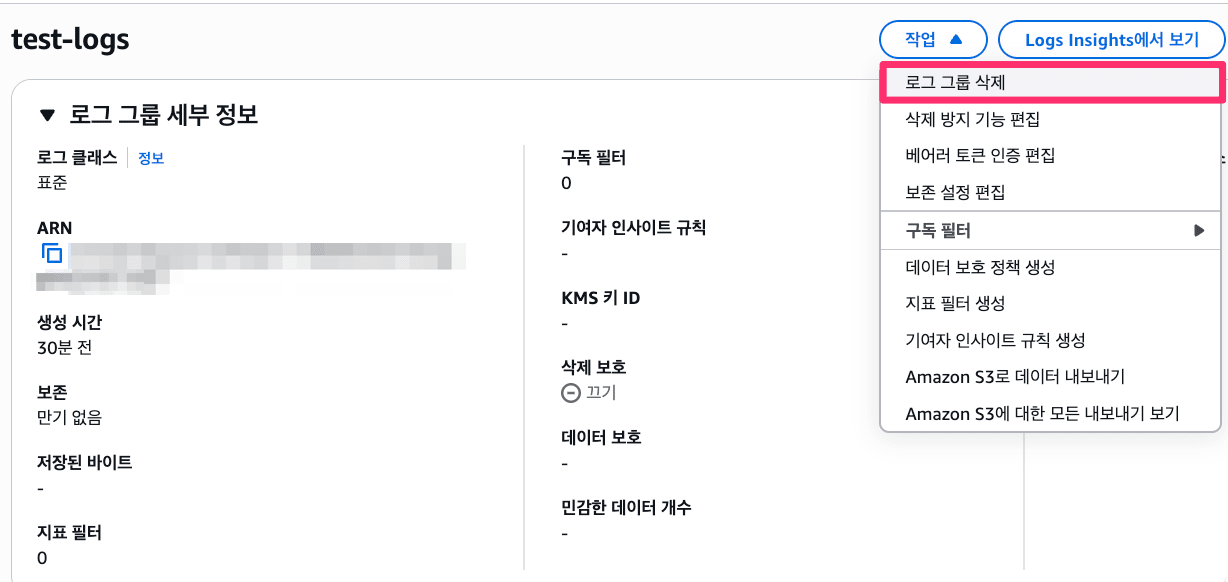This screenshot has width=1228, height=582.
Task: Click the test-logs page heading
Action: point(70,39)
